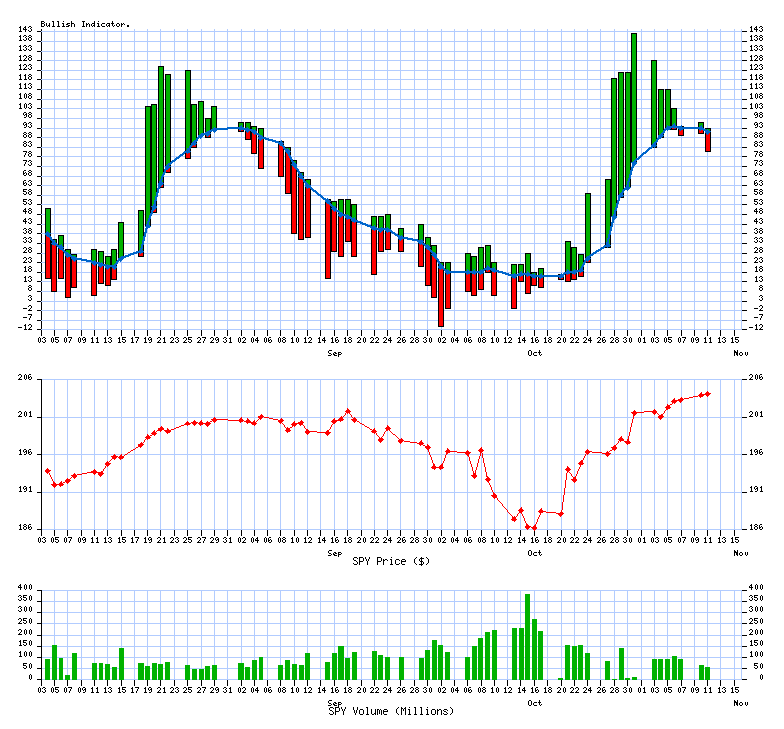Click 'Oct' label under SPY Price chart
This screenshot has width=784, height=729.
pyautogui.click(x=535, y=552)
